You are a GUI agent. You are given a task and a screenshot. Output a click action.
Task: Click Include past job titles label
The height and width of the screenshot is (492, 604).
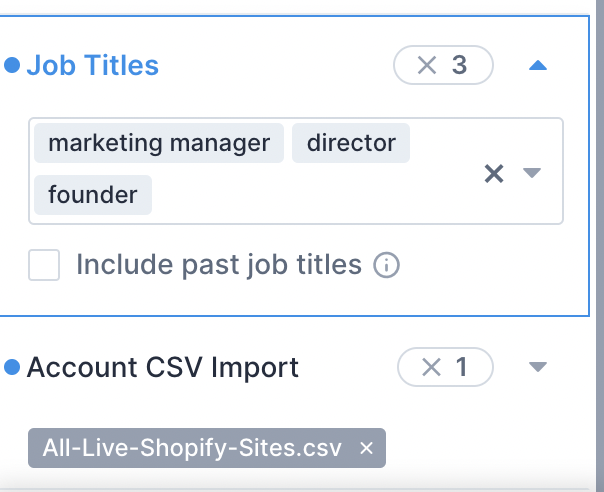[x=219, y=265]
